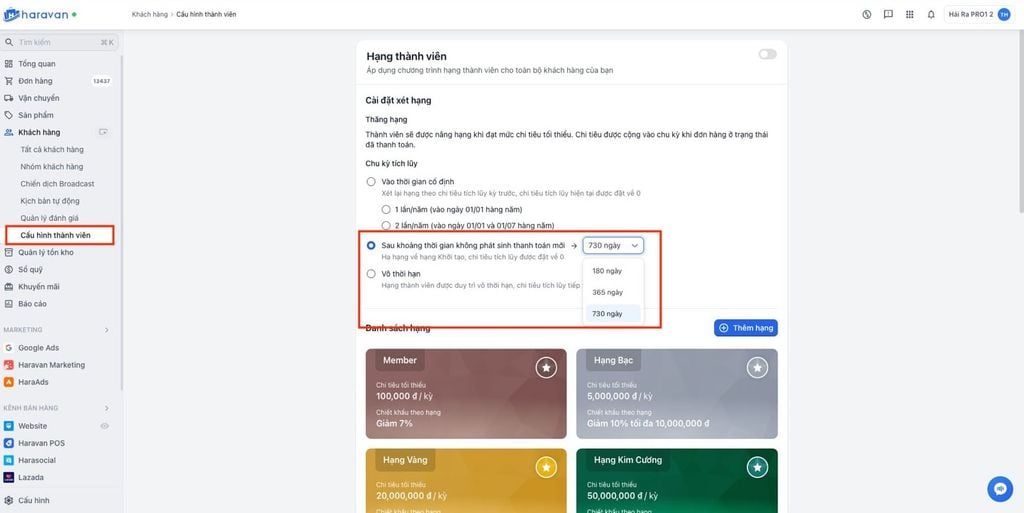The image size is (1024, 513).
Task: Go to Tất cả khách hàng
Action: pyautogui.click(x=51, y=149)
